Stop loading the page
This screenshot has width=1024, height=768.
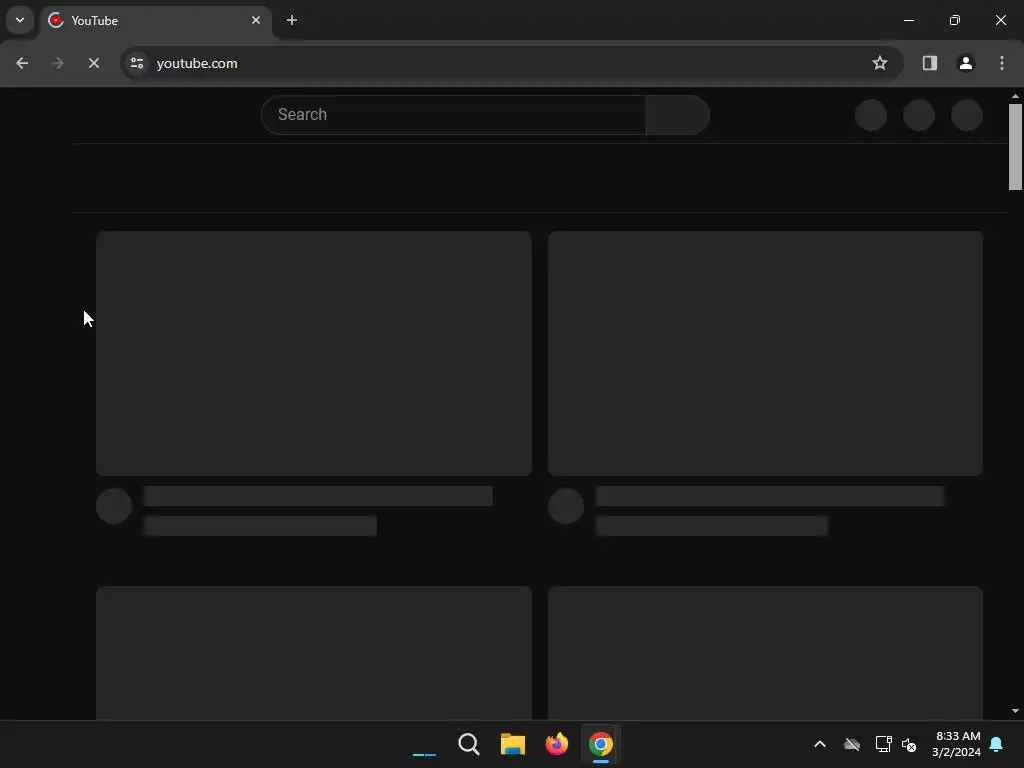[x=93, y=63]
